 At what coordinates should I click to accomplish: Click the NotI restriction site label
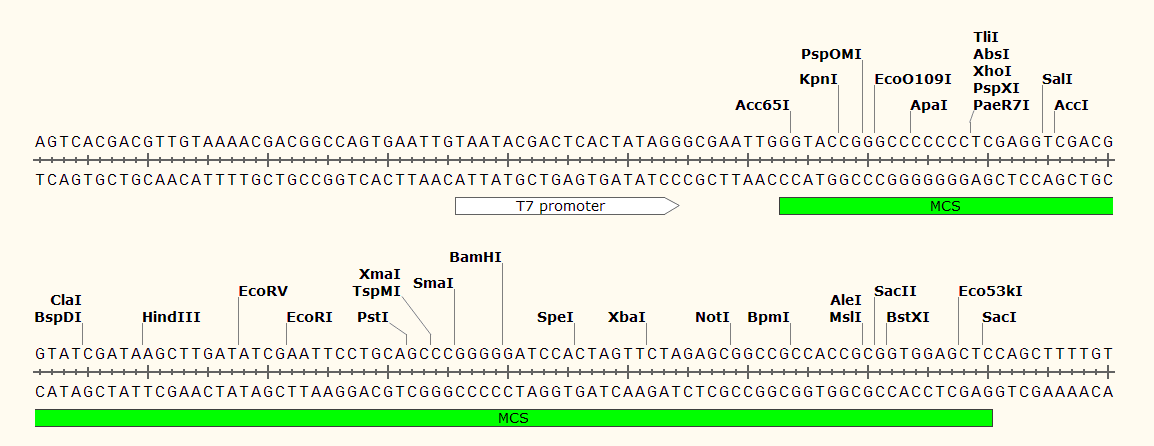pyautogui.click(x=712, y=317)
